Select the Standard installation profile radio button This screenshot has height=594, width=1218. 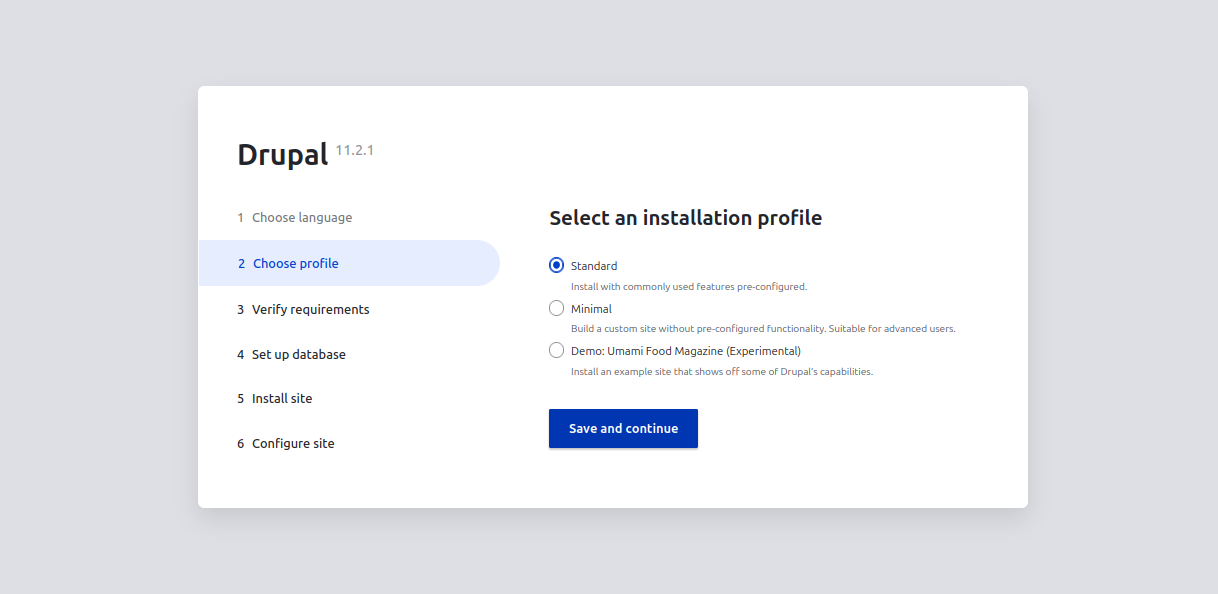[x=557, y=265]
